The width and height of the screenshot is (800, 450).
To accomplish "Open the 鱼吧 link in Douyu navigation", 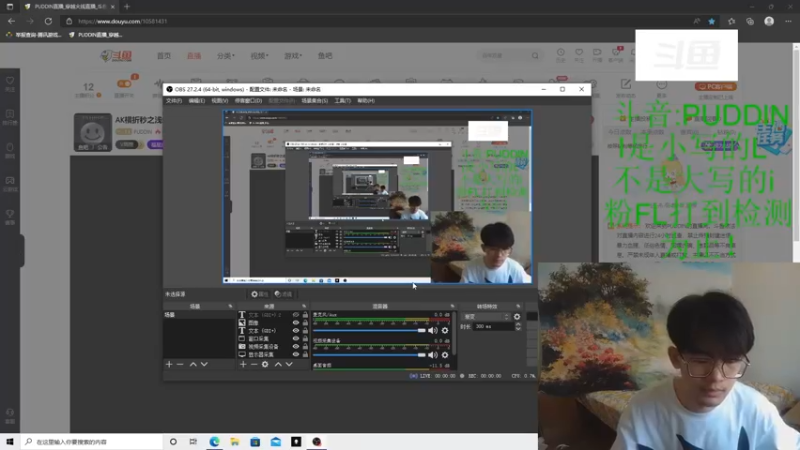I will (325, 56).
